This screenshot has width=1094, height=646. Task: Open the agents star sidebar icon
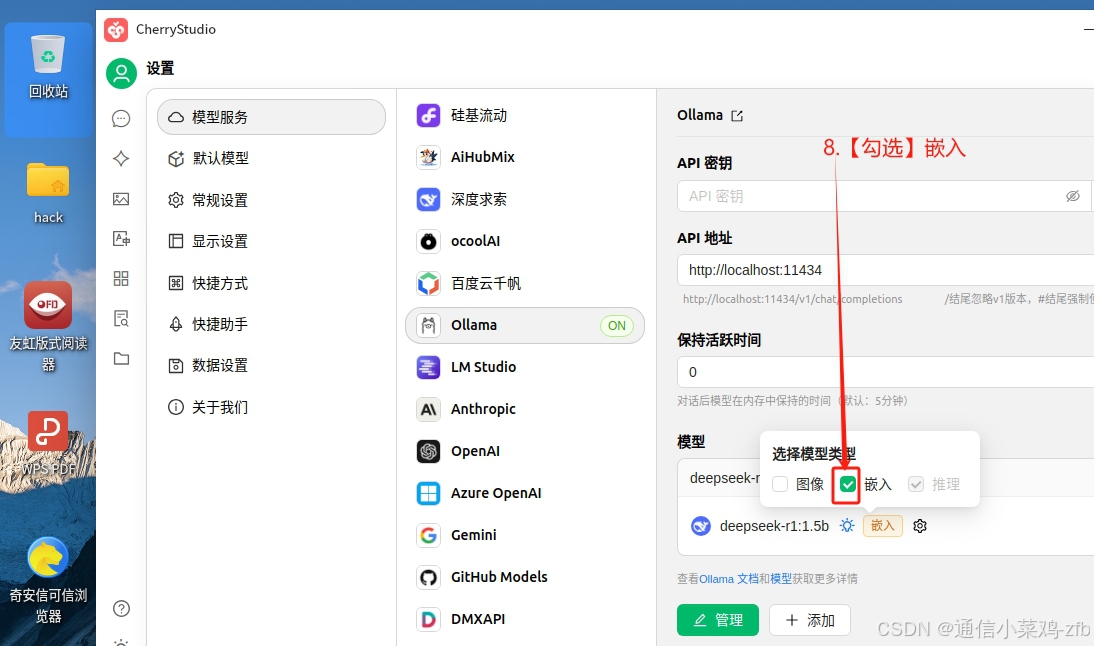pyautogui.click(x=121, y=158)
